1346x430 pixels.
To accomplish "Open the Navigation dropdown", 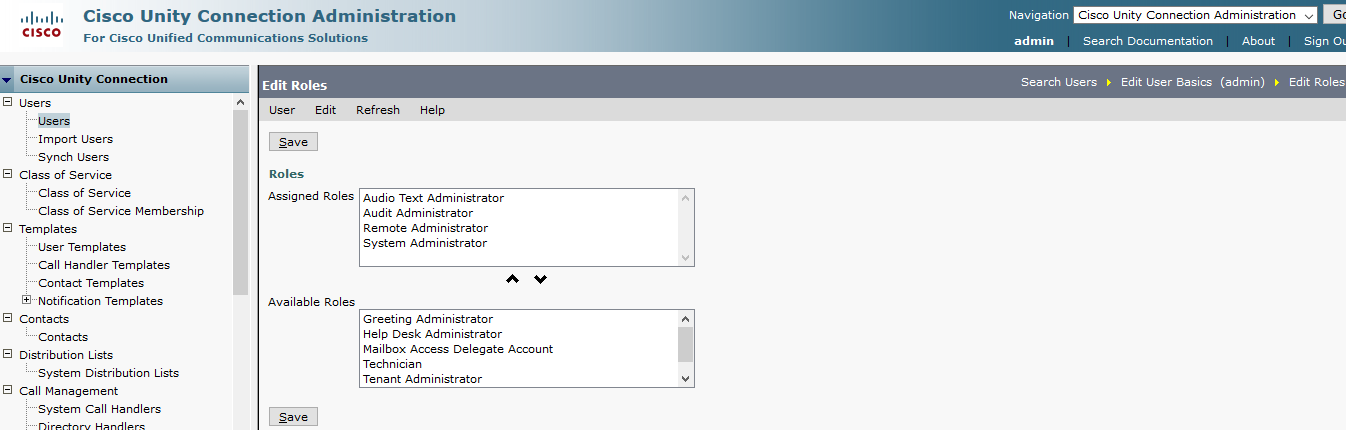I will click(1196, 15).
